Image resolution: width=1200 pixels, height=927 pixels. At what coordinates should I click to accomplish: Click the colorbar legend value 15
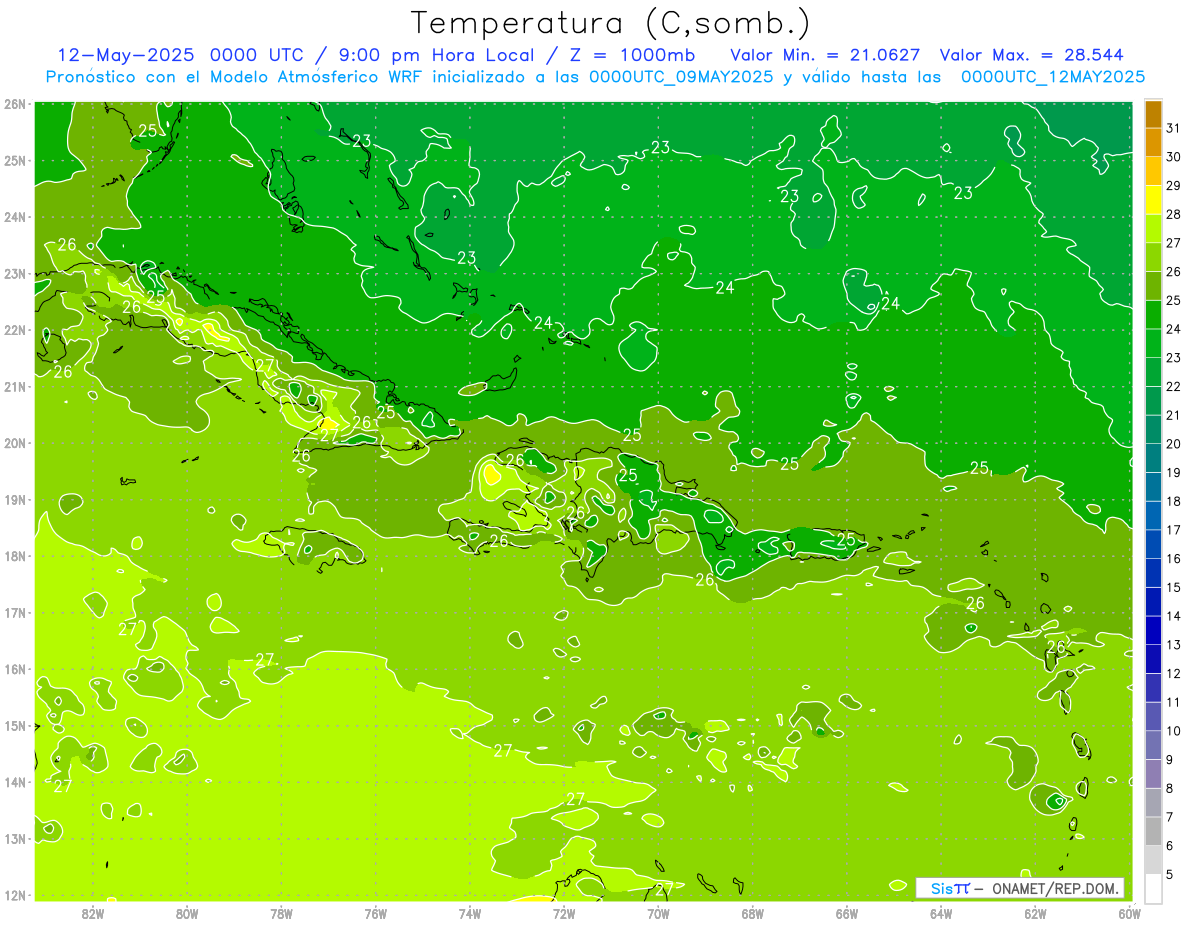(1174, 587)
